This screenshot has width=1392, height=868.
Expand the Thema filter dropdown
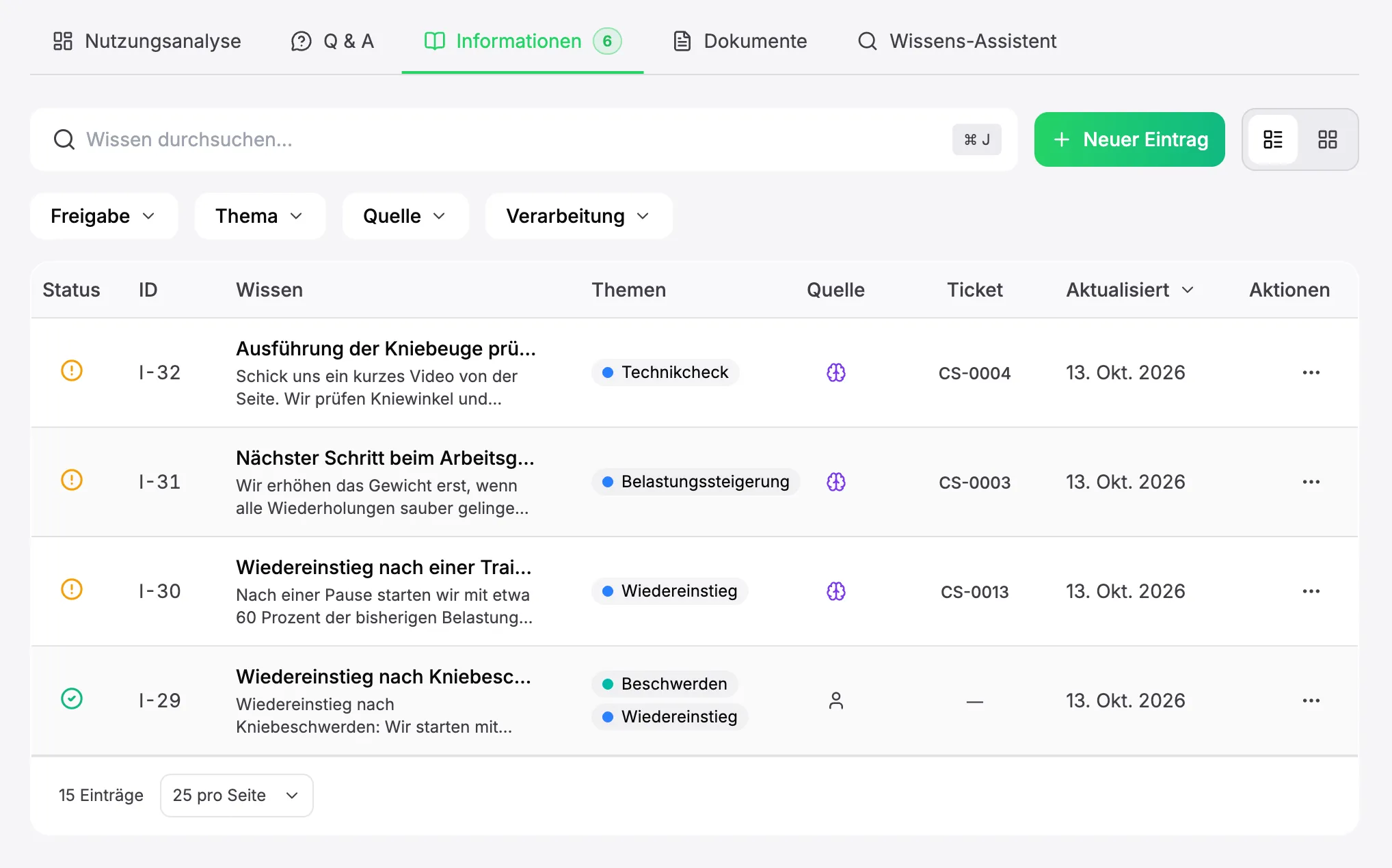(x=260, y=216)
